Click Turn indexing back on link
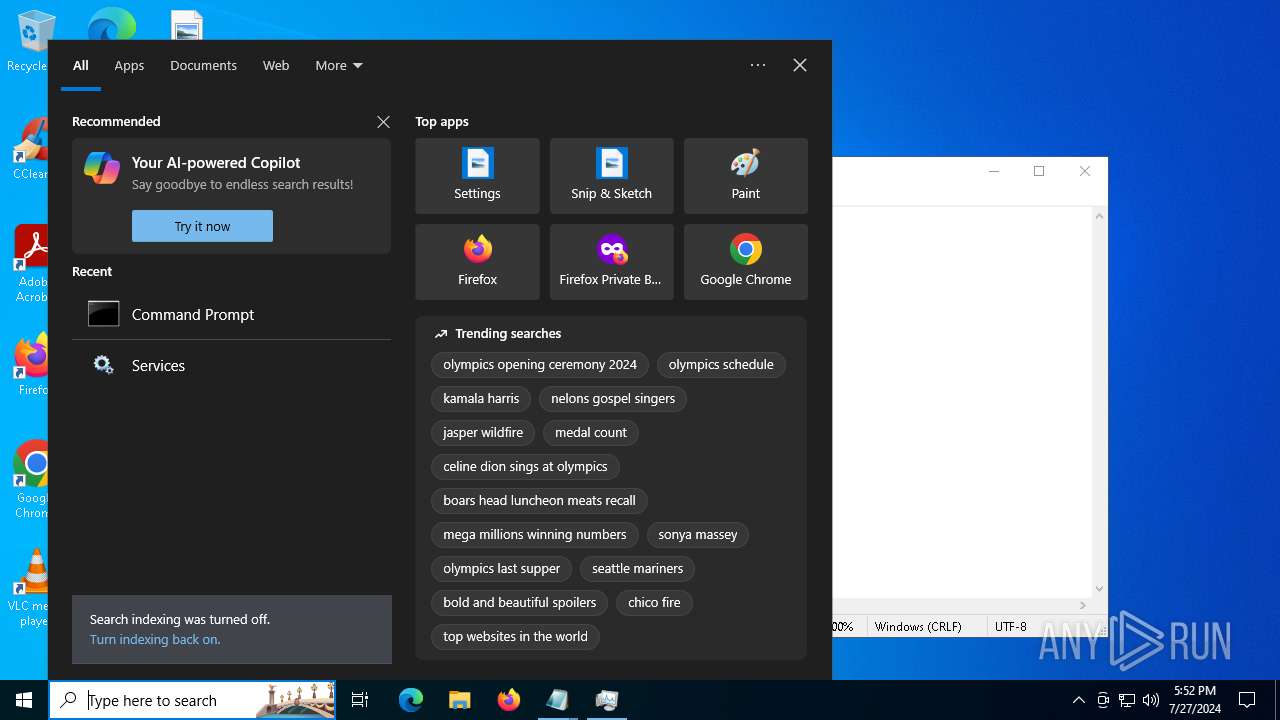The height and width of the screenshot is (720, 1280). pos(155,639)
